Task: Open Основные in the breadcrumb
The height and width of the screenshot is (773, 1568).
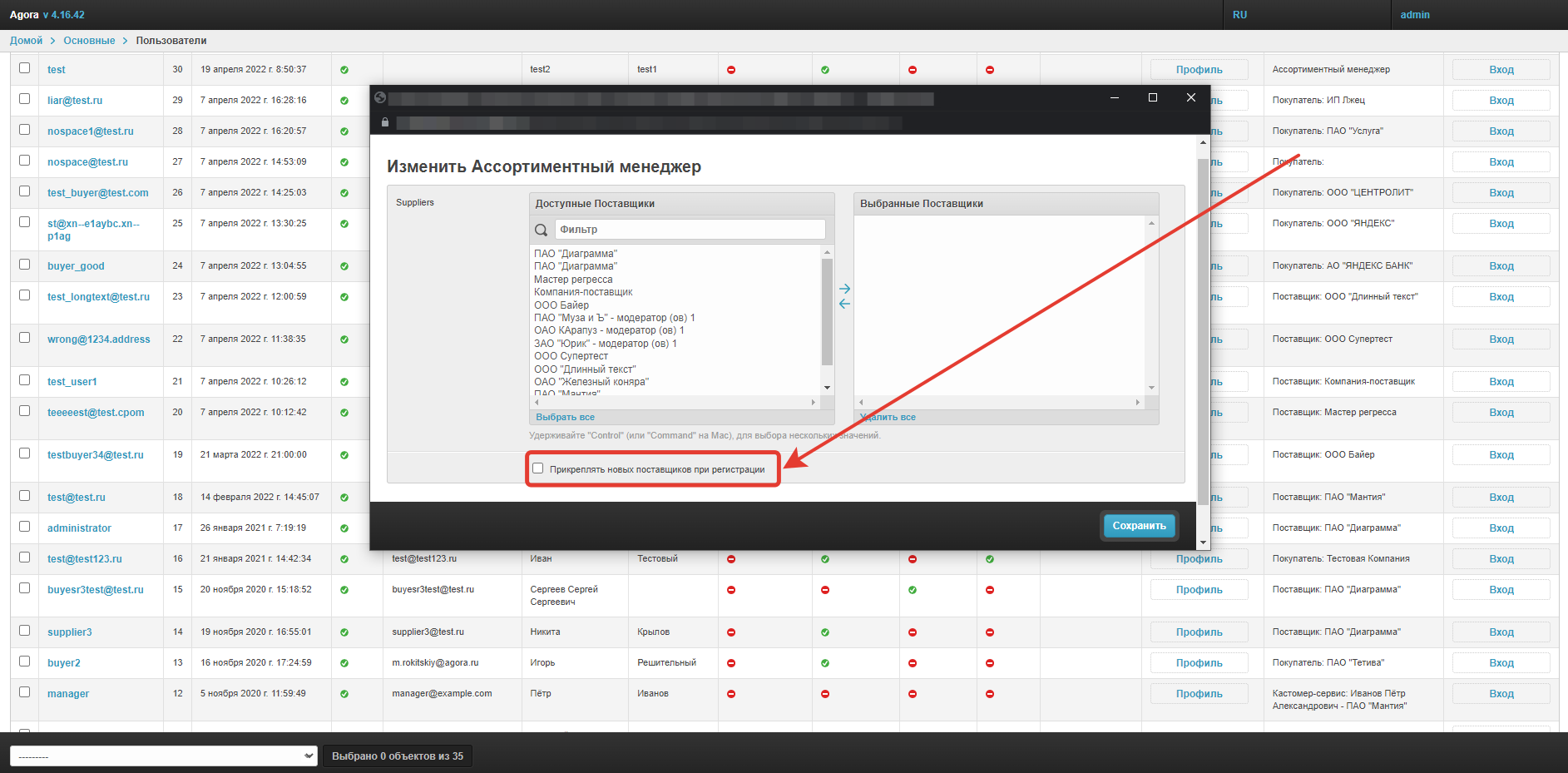Action: (89, 41)
